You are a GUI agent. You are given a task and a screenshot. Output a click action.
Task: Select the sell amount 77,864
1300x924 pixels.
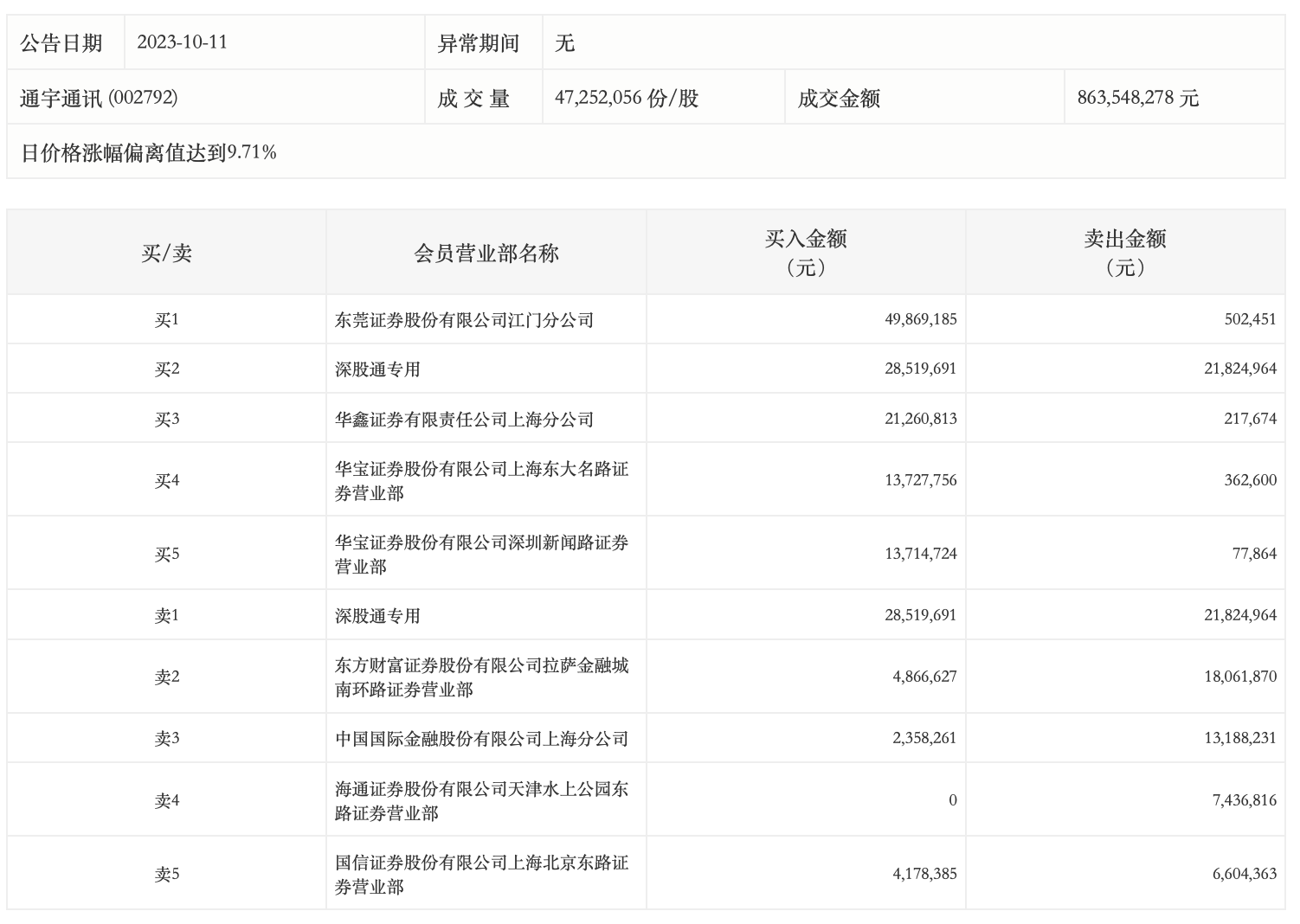pyautogui.click(x=1254, y=554)
